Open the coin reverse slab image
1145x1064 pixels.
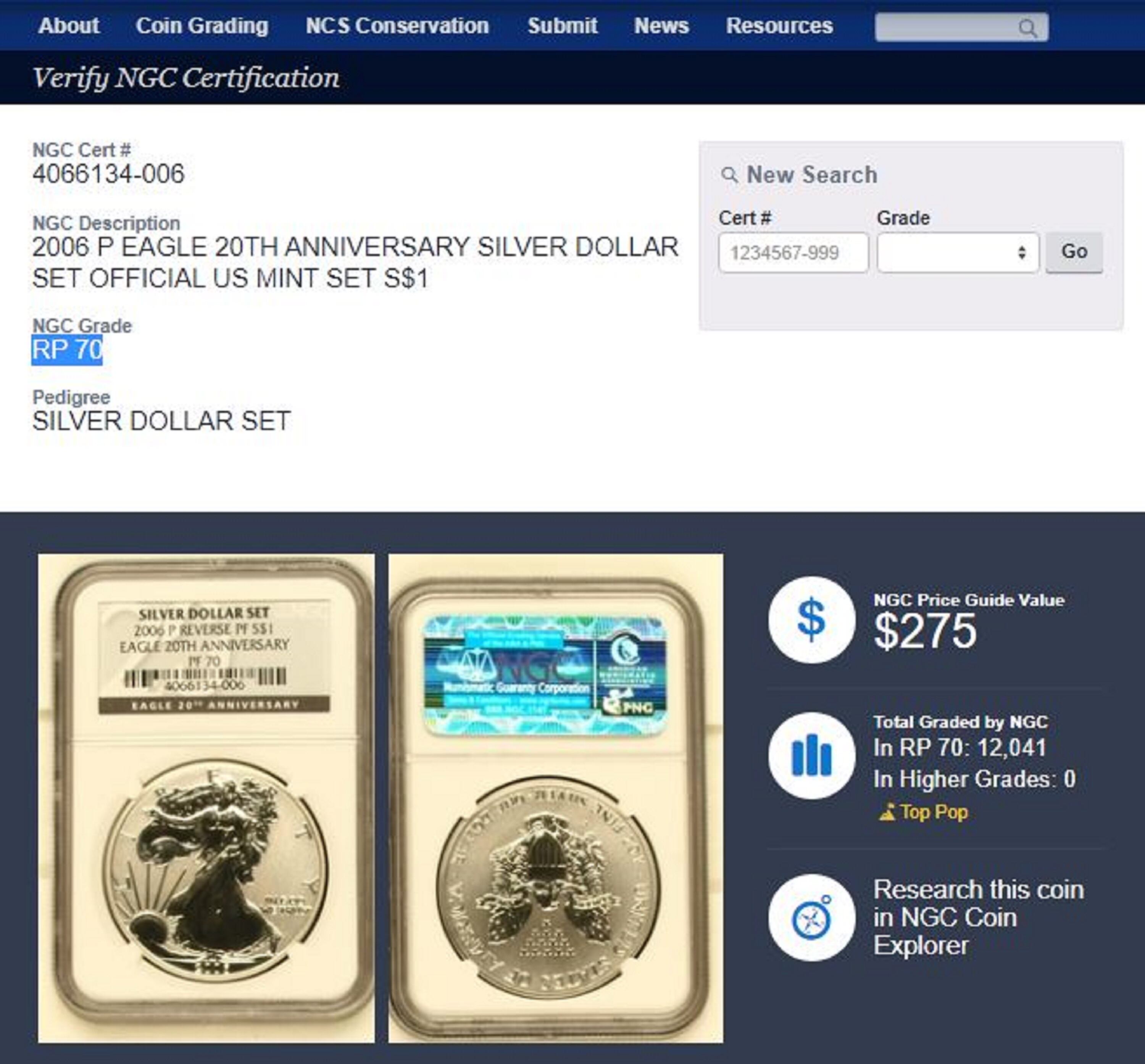(x=556, y=798)
